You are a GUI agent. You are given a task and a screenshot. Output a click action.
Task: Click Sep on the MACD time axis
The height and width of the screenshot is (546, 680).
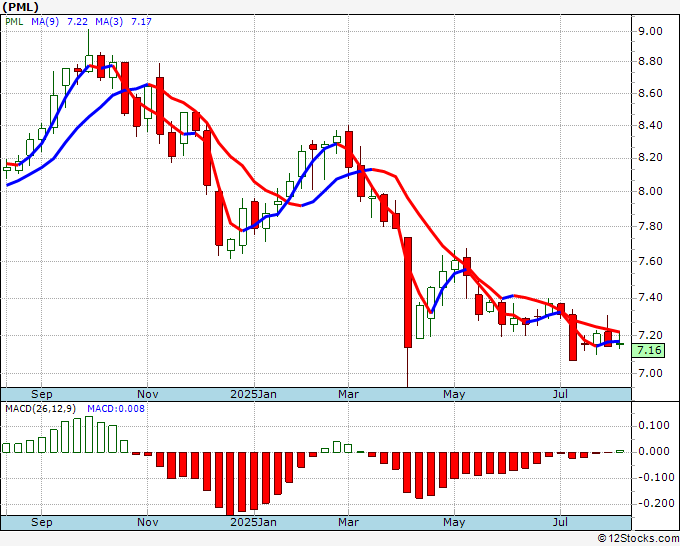point(42,522)
